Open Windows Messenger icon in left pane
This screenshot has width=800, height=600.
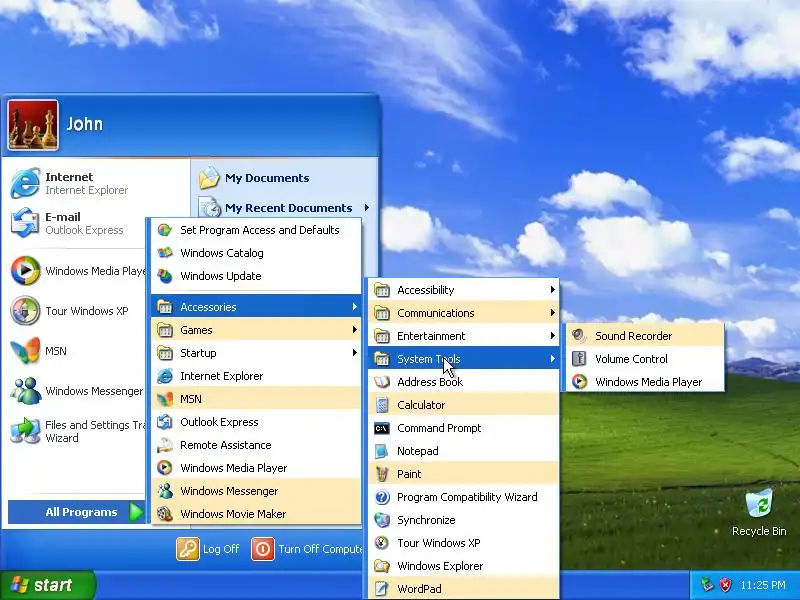coord(25,391)
